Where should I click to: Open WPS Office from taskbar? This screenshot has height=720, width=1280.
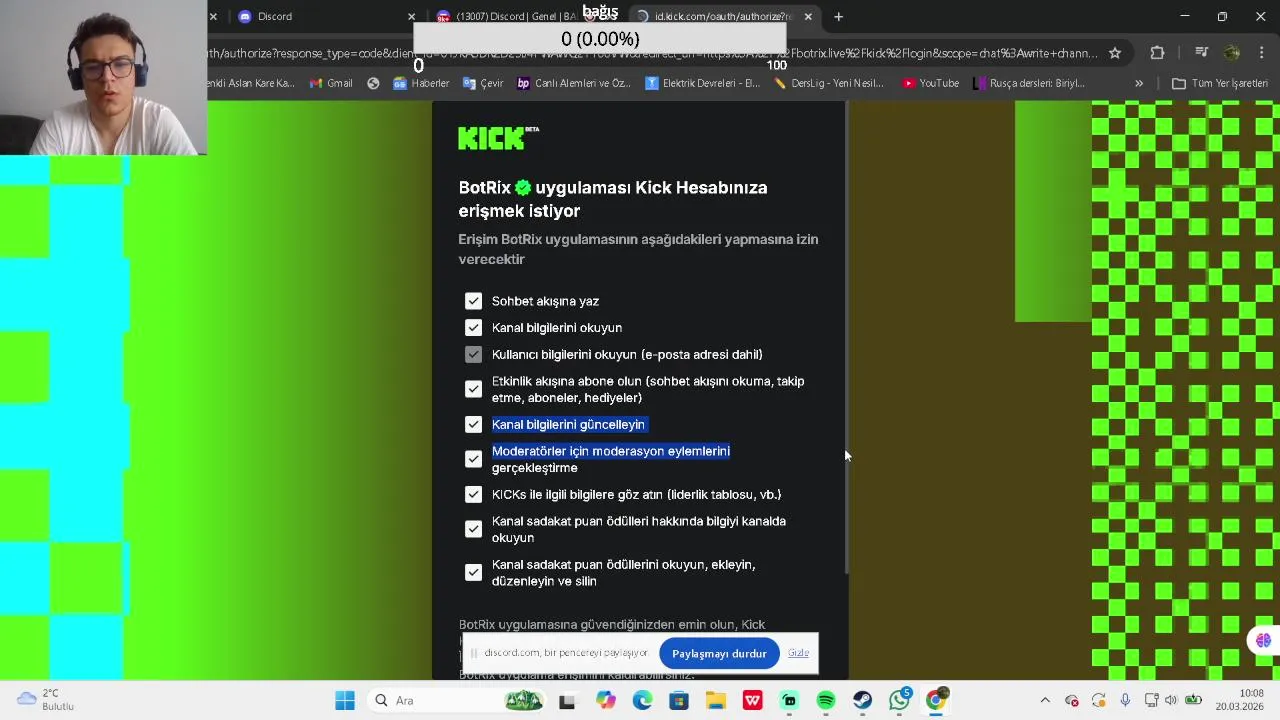pos(752,700)
